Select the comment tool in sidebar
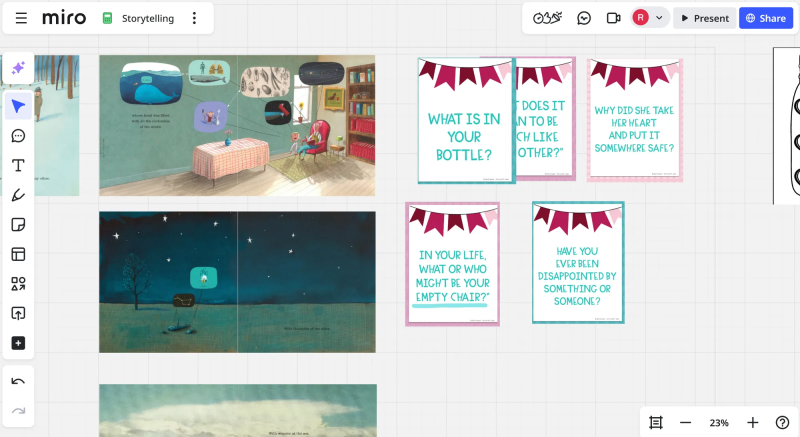 tap(18, 136)
